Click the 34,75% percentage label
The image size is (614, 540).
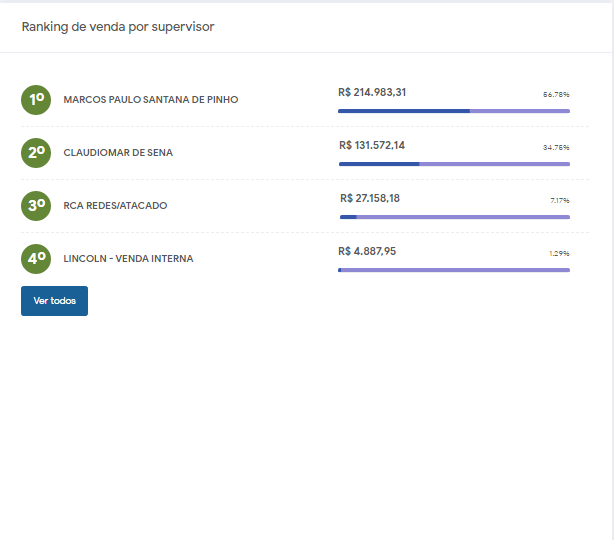click(x=556, y=147)
